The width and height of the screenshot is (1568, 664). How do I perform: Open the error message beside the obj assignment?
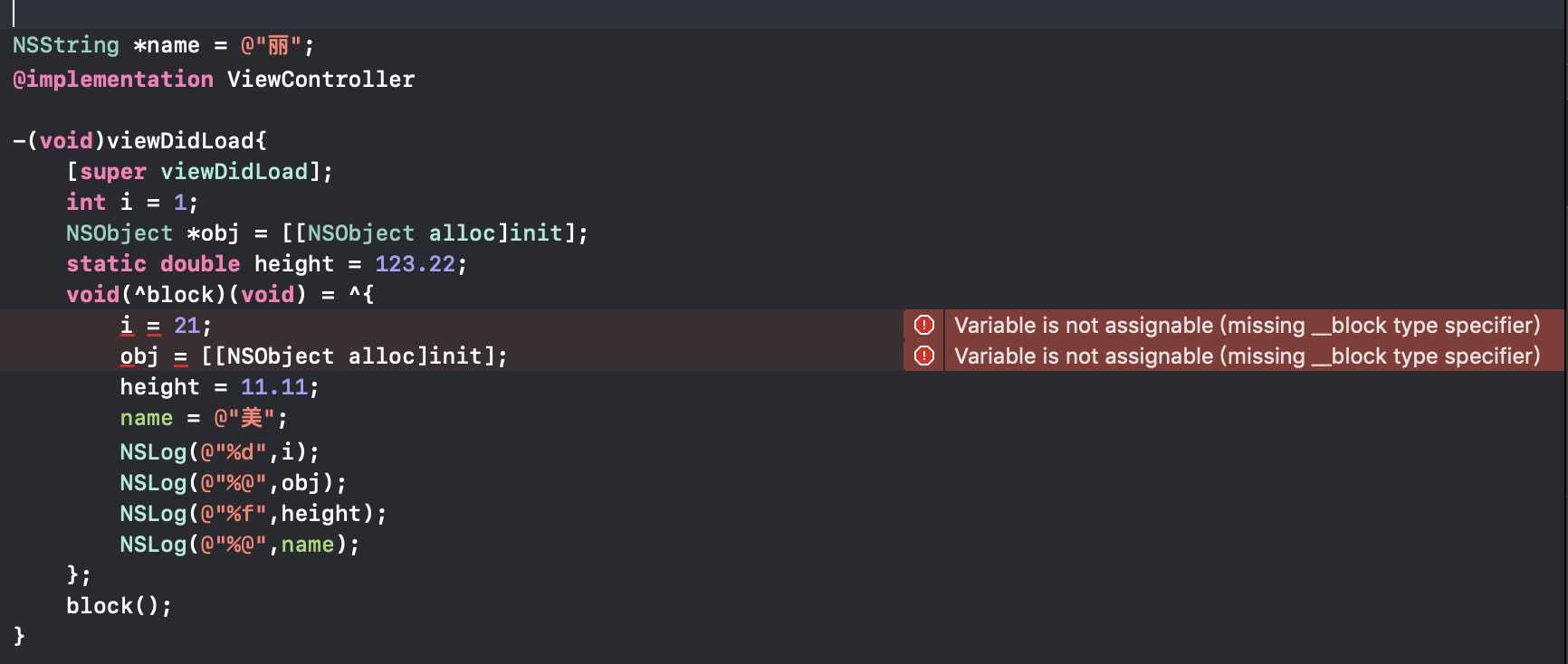(x=1247, y=356)
